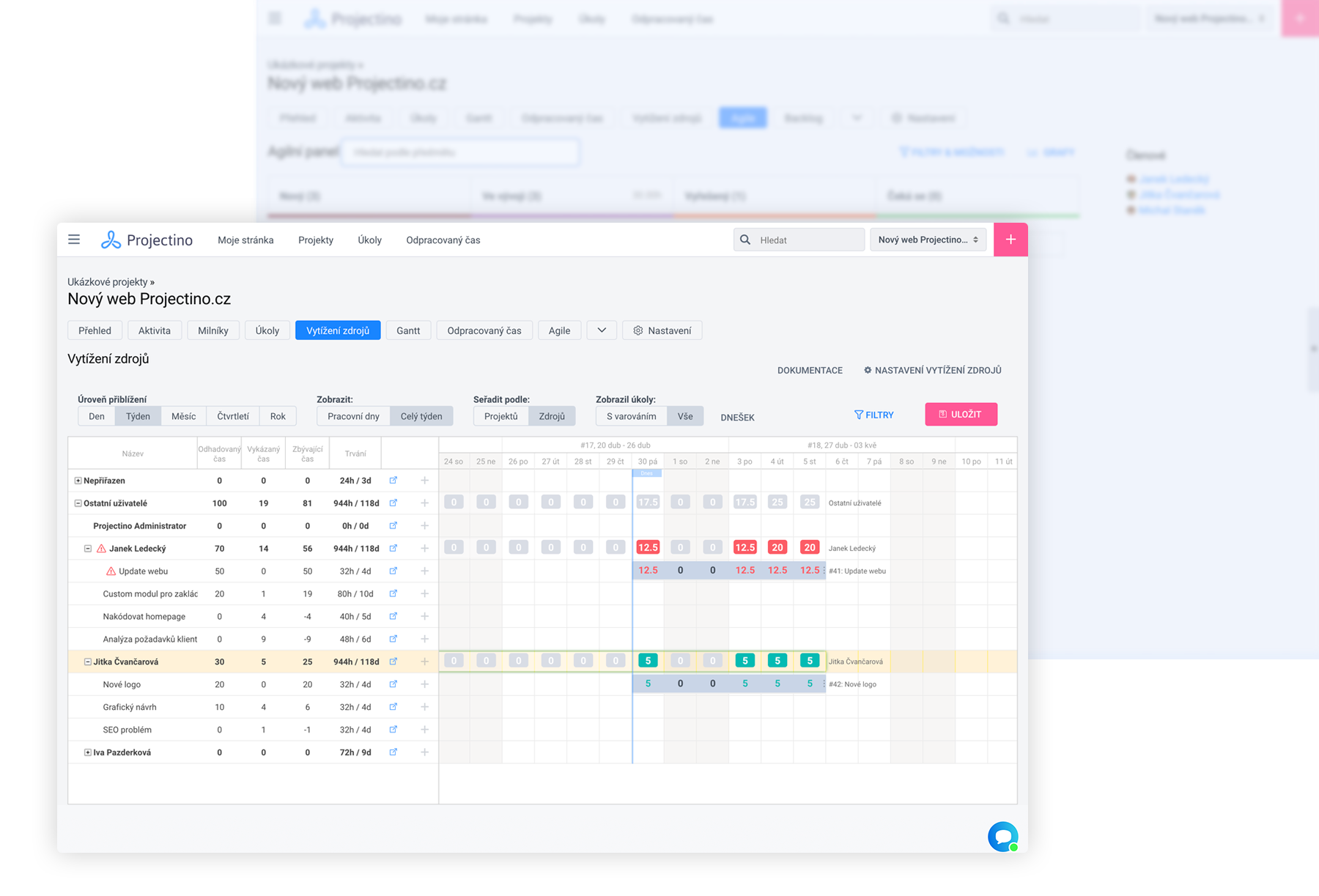1319x896 pixels.
Task: Click plus icon in SEO problém row
Action: (424, 730)
